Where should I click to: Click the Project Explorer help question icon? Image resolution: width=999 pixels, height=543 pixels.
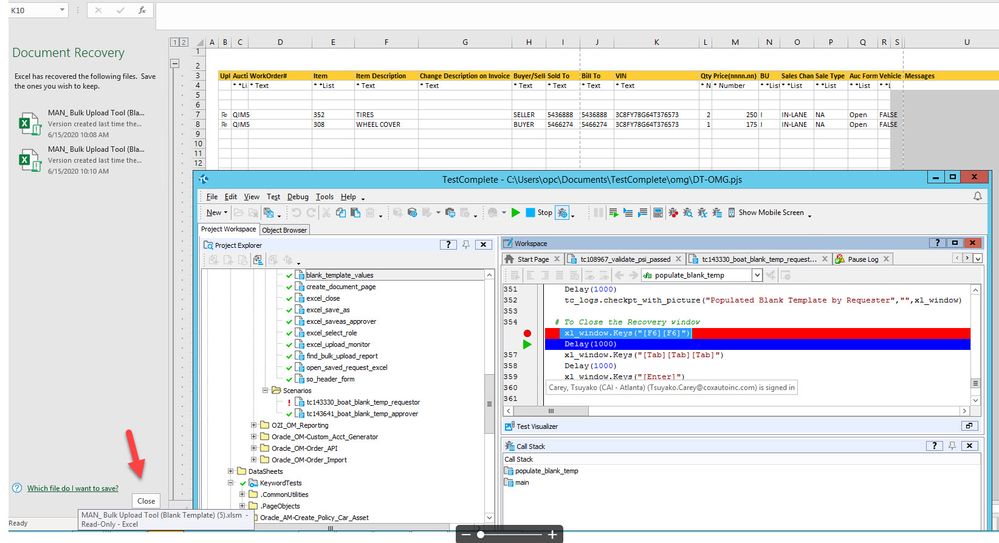[x=448, y=244]
